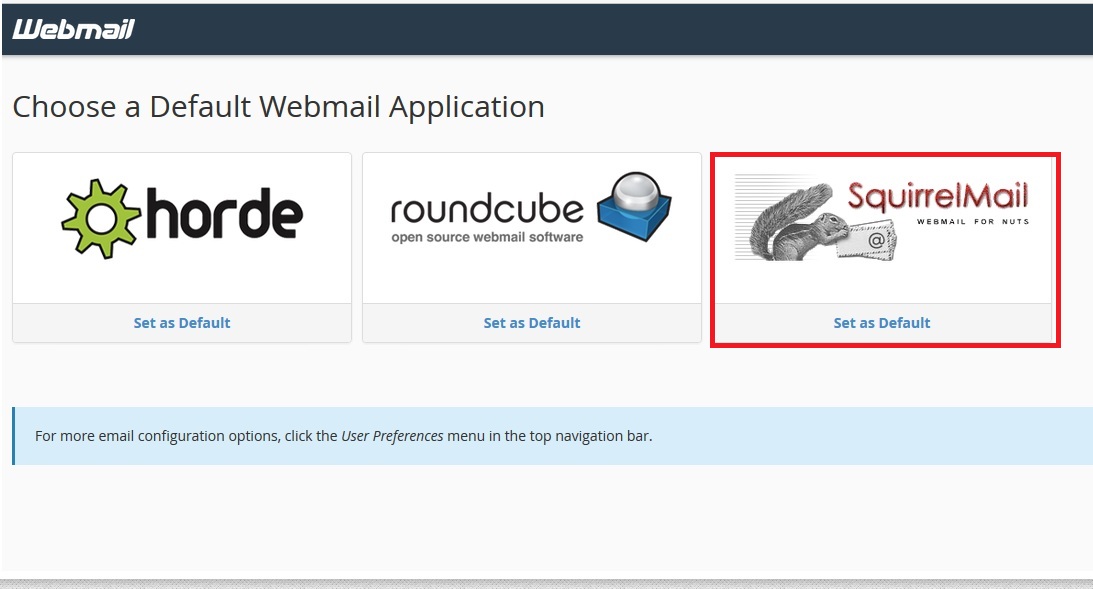Click the Webmail logo in header
The image size is (1093, 589).
73,29
